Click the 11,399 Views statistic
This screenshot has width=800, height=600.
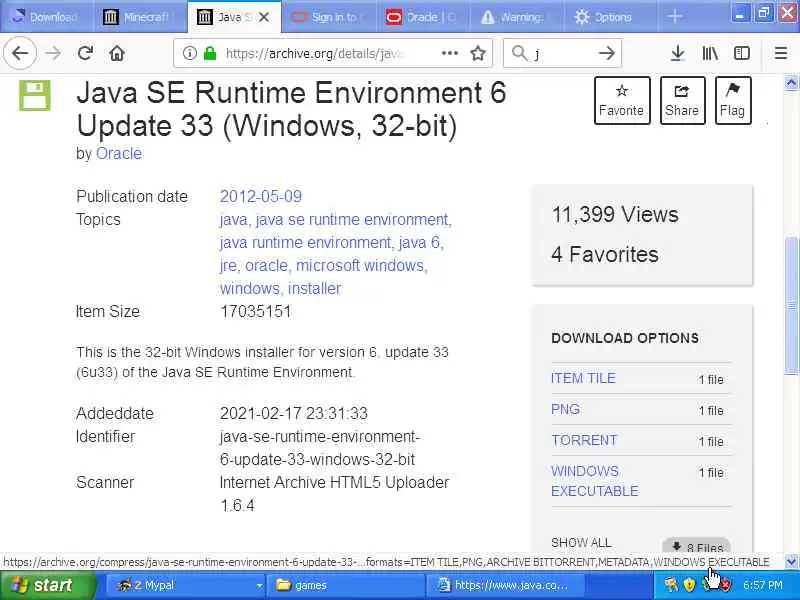pos(615,214)
